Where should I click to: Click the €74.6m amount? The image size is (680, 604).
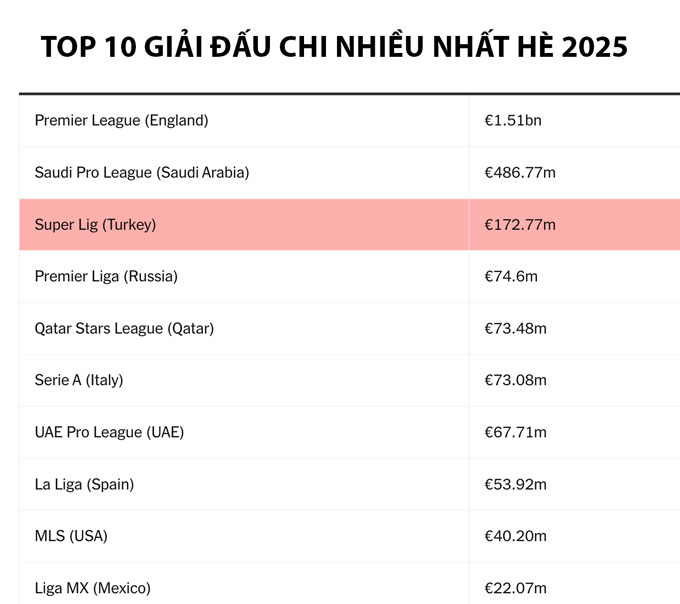point(511,276)
